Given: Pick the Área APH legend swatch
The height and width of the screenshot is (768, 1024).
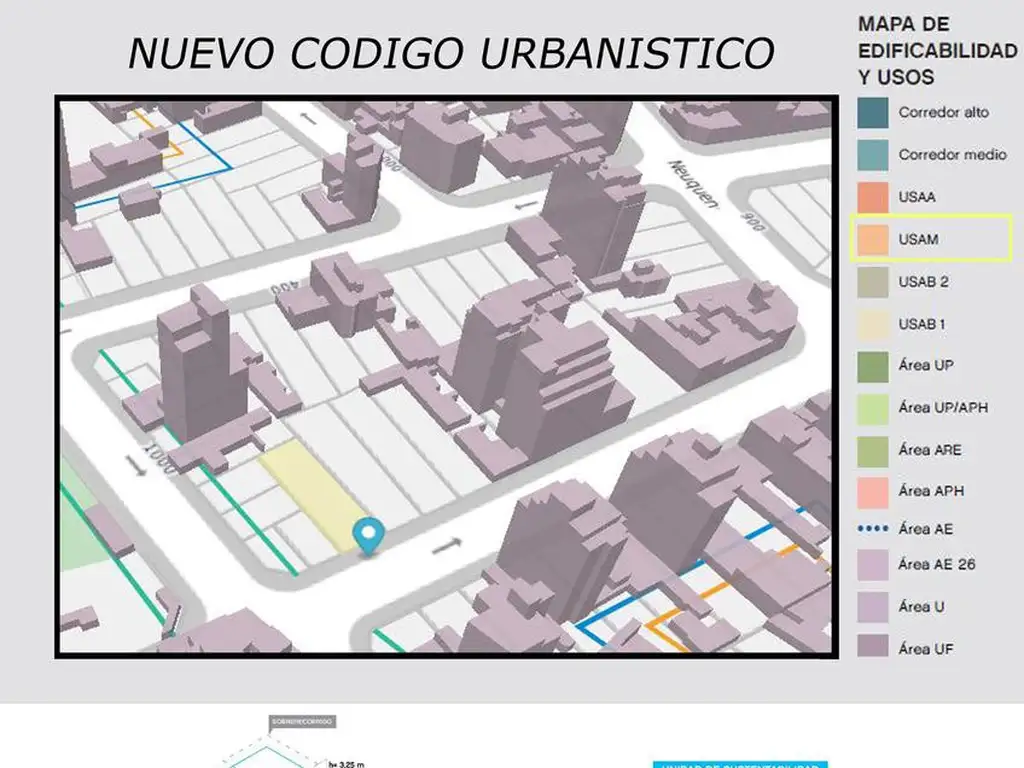Looking at the screenshot, I should 872,492.
